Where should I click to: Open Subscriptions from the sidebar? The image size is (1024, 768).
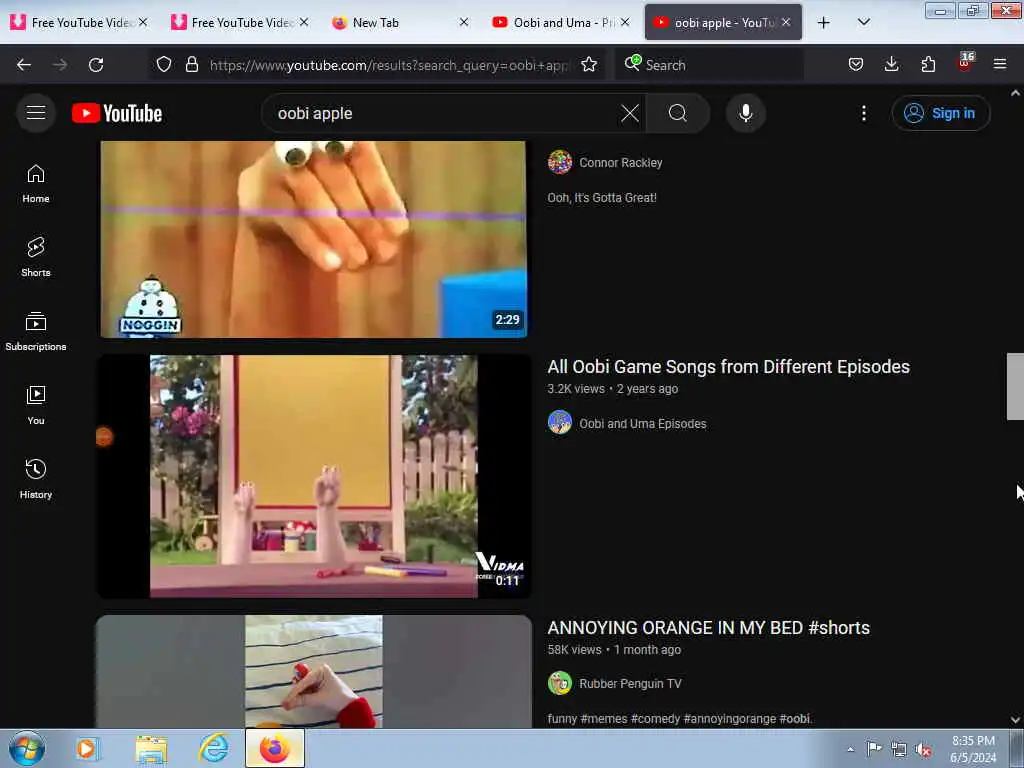tap(36, 331)
